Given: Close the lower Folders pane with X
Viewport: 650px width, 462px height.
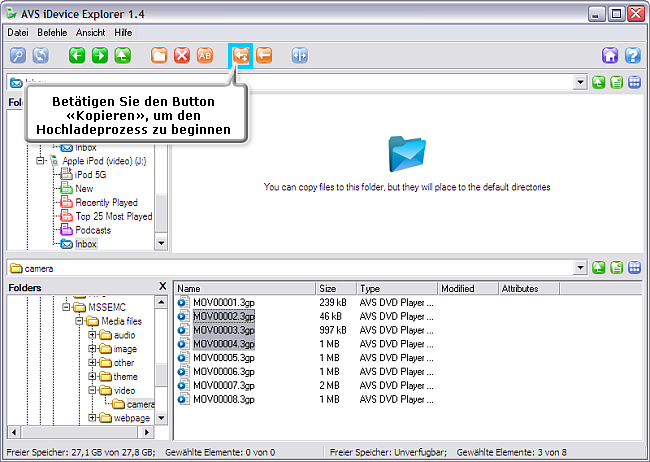Looking at the screenshot, I should 162,286.
